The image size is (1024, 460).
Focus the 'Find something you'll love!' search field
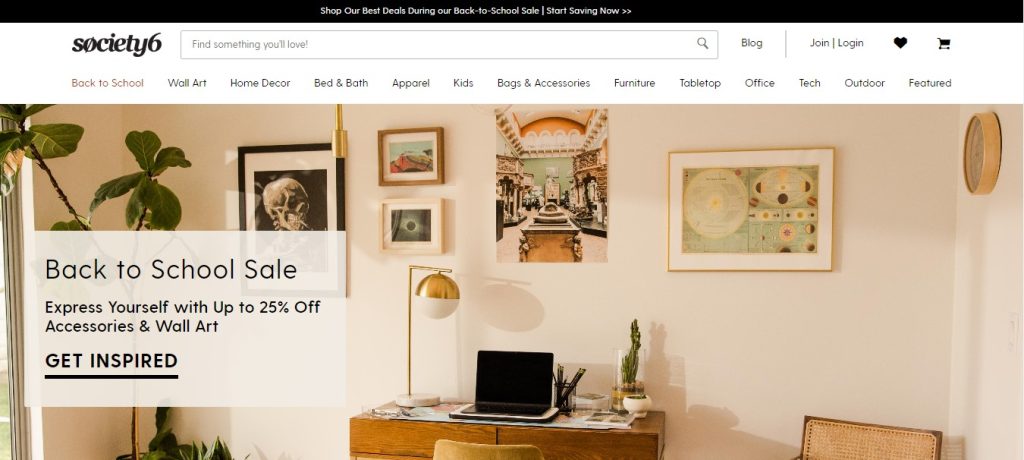(449, 44)
